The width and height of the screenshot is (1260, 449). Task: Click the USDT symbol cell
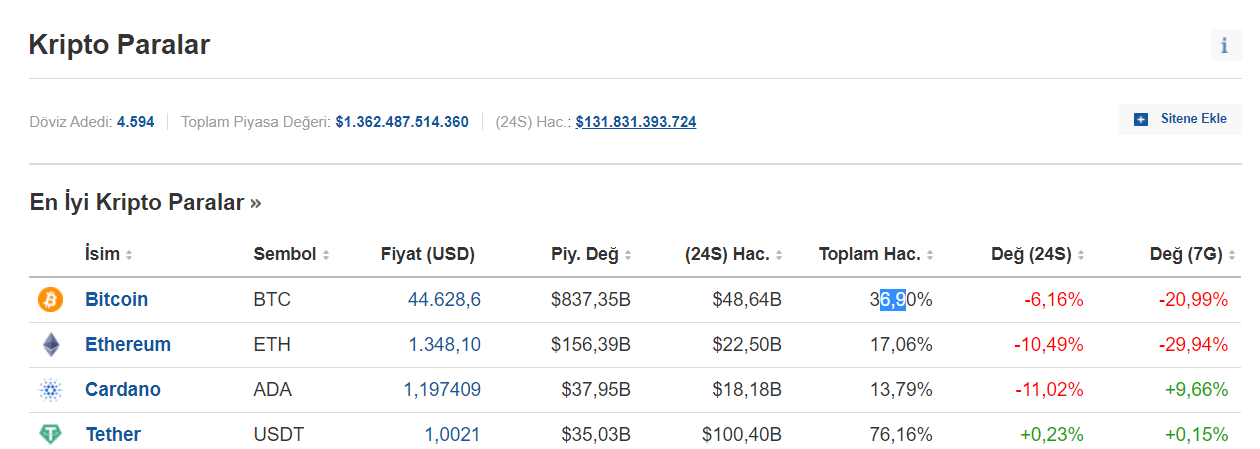(x=279, y=434)
